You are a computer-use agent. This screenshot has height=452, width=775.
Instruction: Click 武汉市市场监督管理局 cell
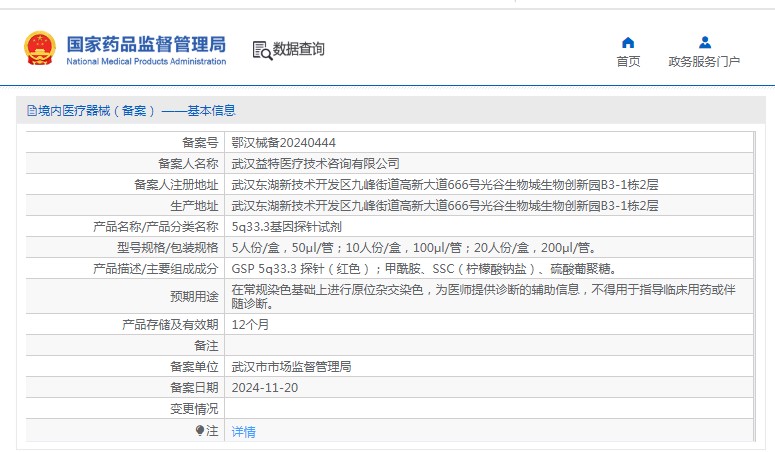pos(292,366)
